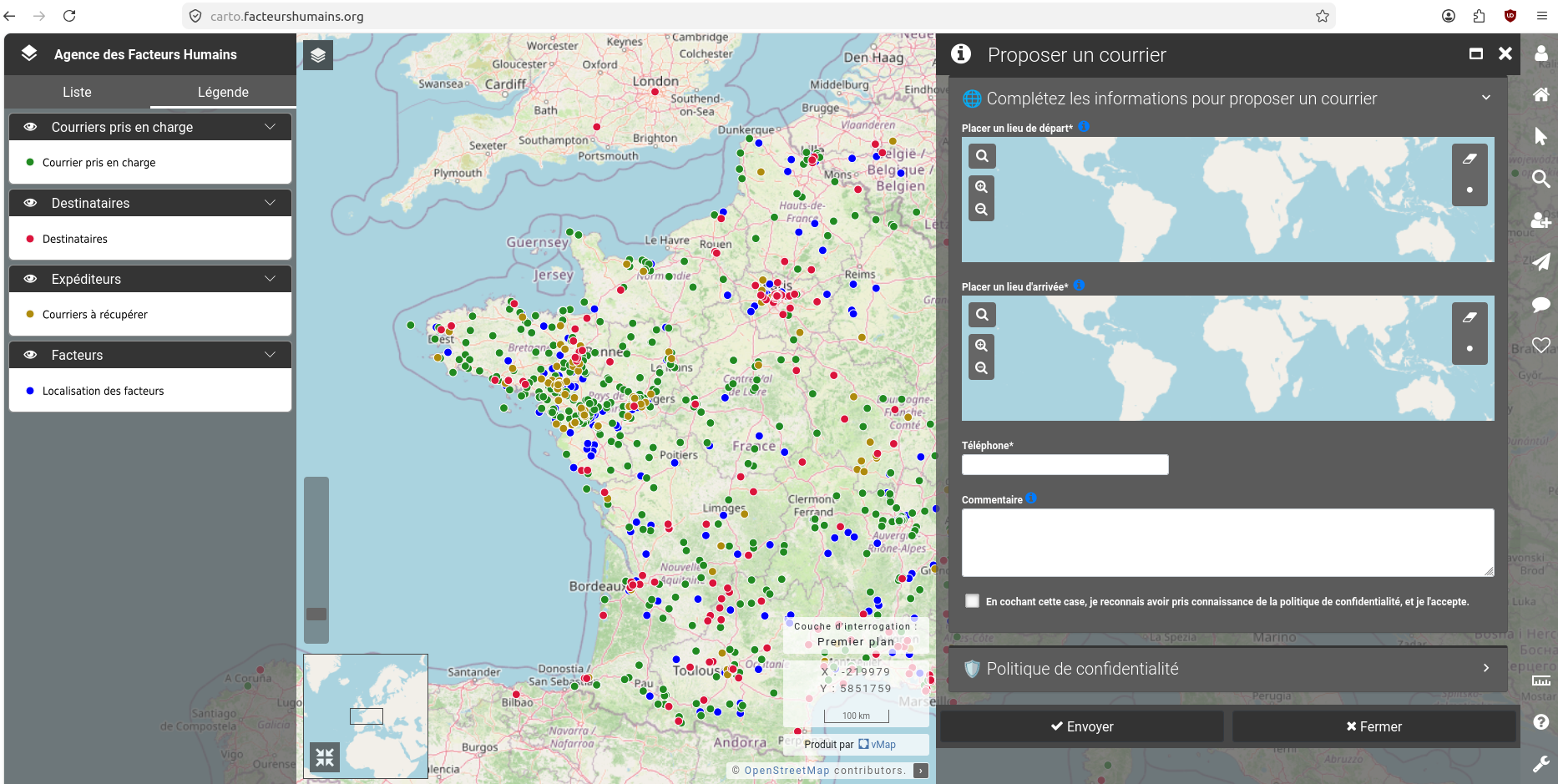This screenshot has height=784, width=1558.
Task: Click Courriers à récupérer legend entry
Action: (x=94, y=315)
